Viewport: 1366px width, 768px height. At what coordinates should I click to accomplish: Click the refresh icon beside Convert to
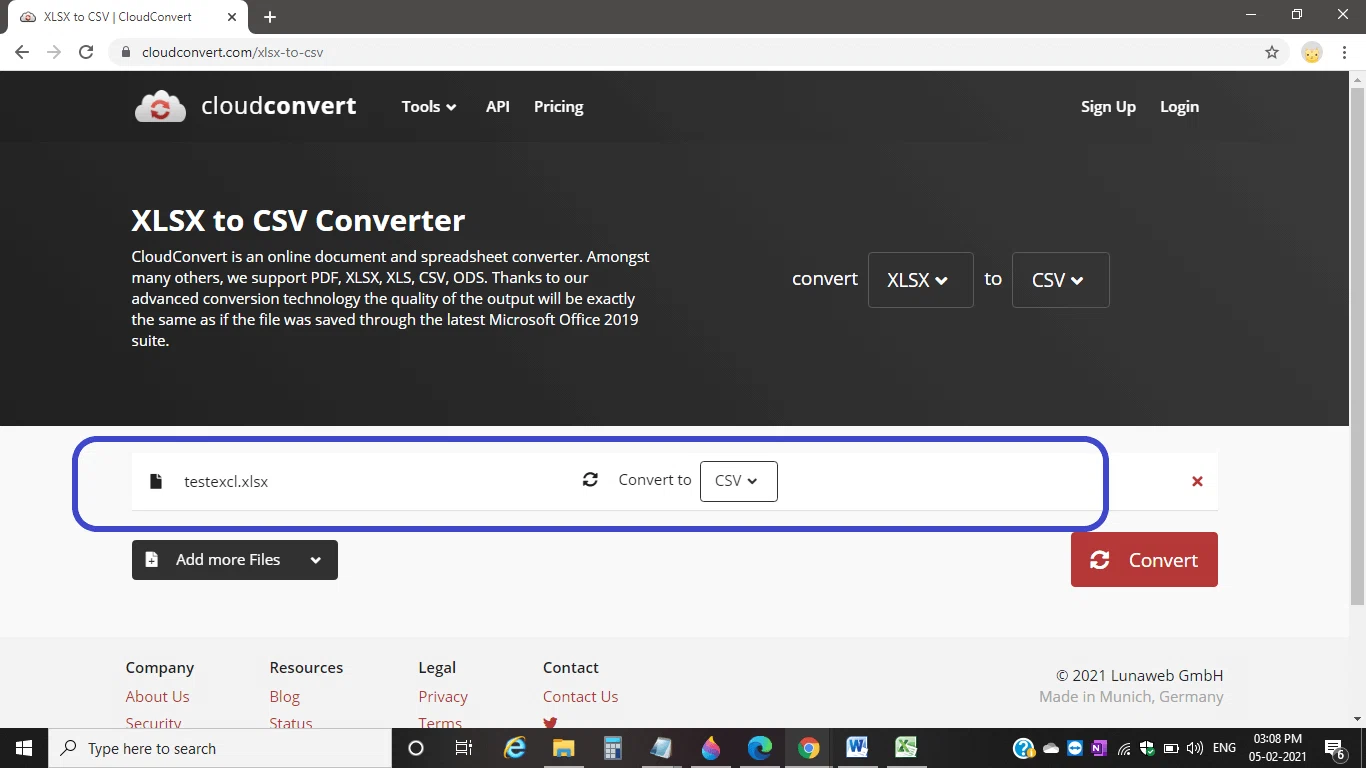point(590,480)
